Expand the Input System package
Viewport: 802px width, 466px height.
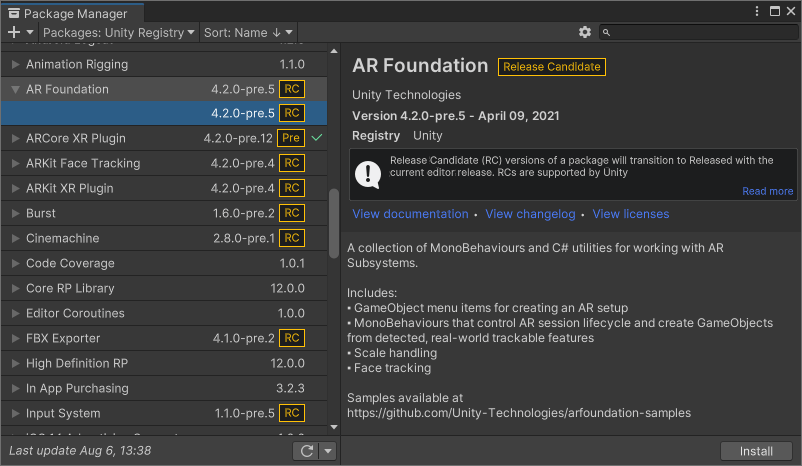pos(15,413)
